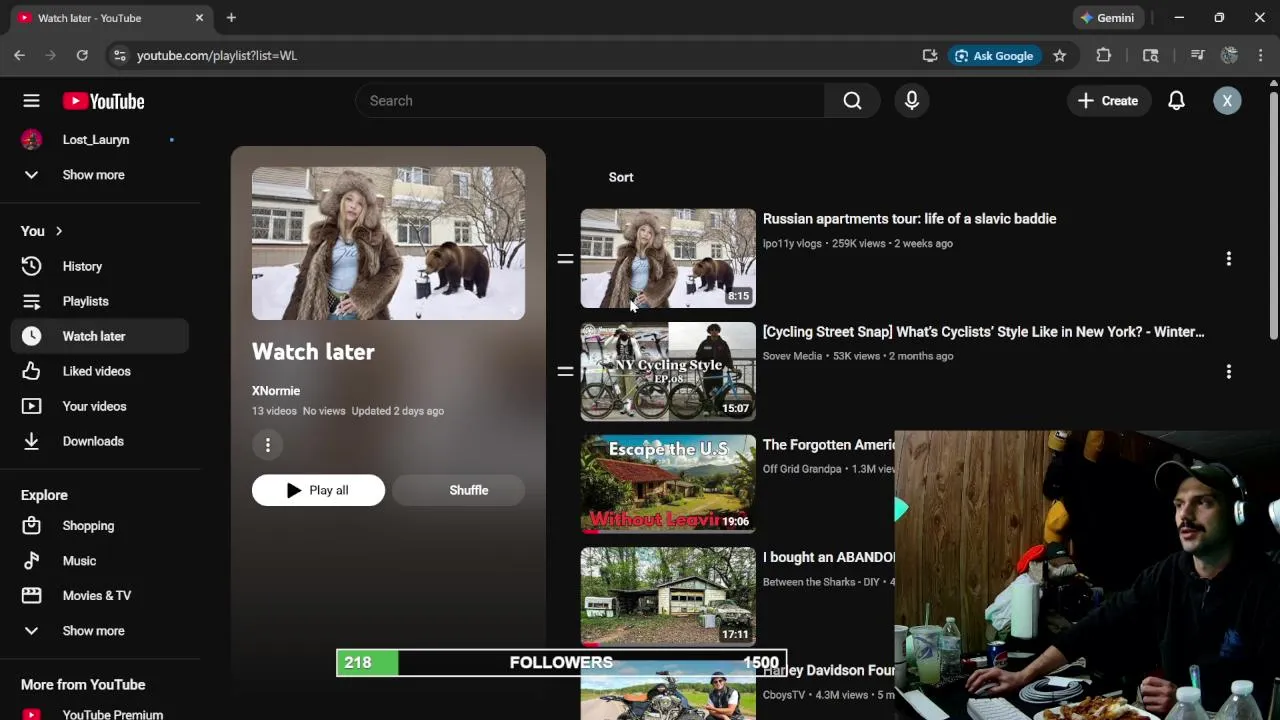
Task: Click install app icon in address bar
Action: (x=930, y=56)
